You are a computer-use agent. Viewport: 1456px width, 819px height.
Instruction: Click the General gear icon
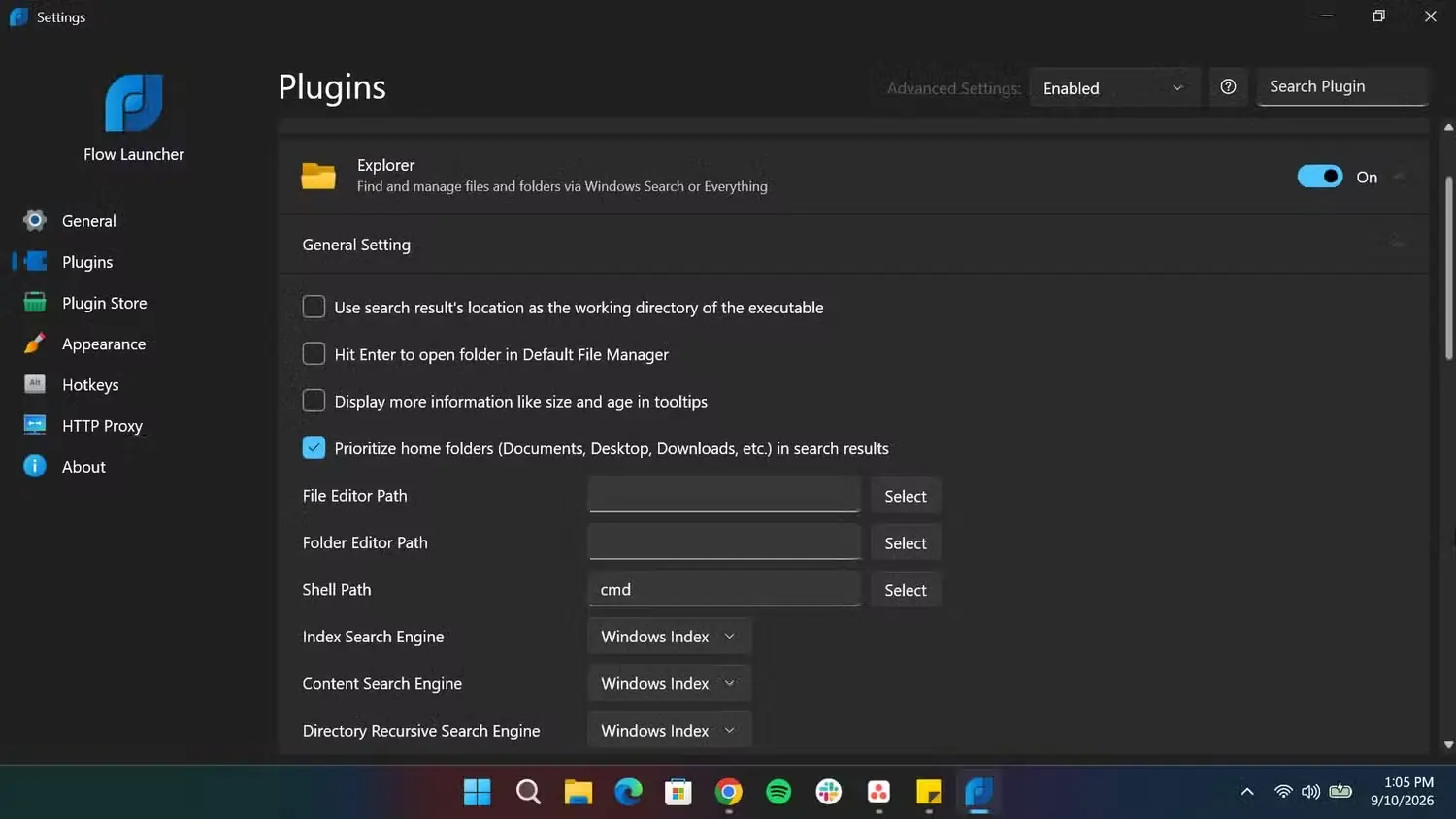[x=35, y=220]
